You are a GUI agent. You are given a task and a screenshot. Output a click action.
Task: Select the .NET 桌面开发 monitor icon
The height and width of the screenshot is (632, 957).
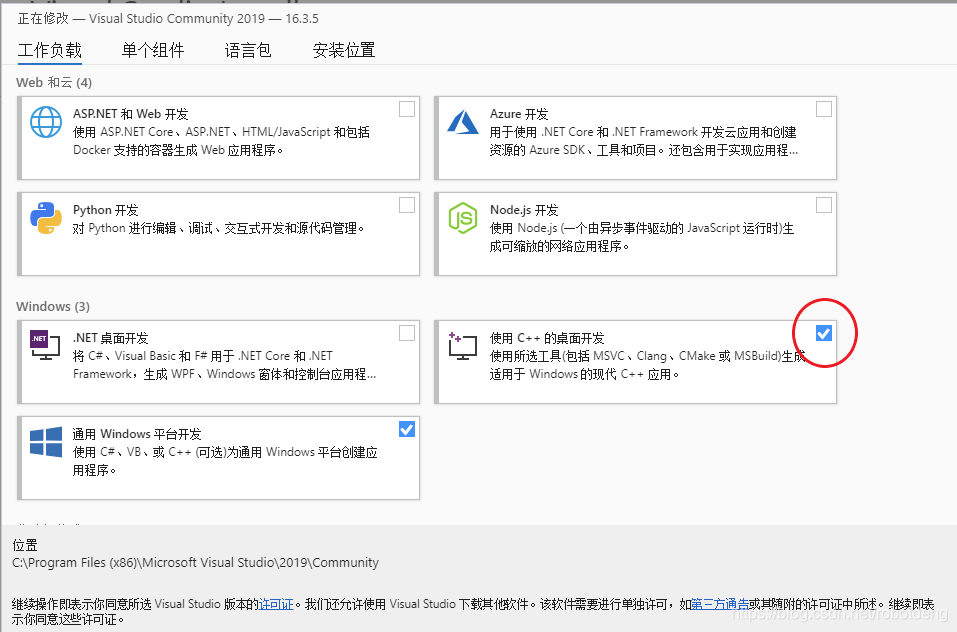(x=44, y=346)
